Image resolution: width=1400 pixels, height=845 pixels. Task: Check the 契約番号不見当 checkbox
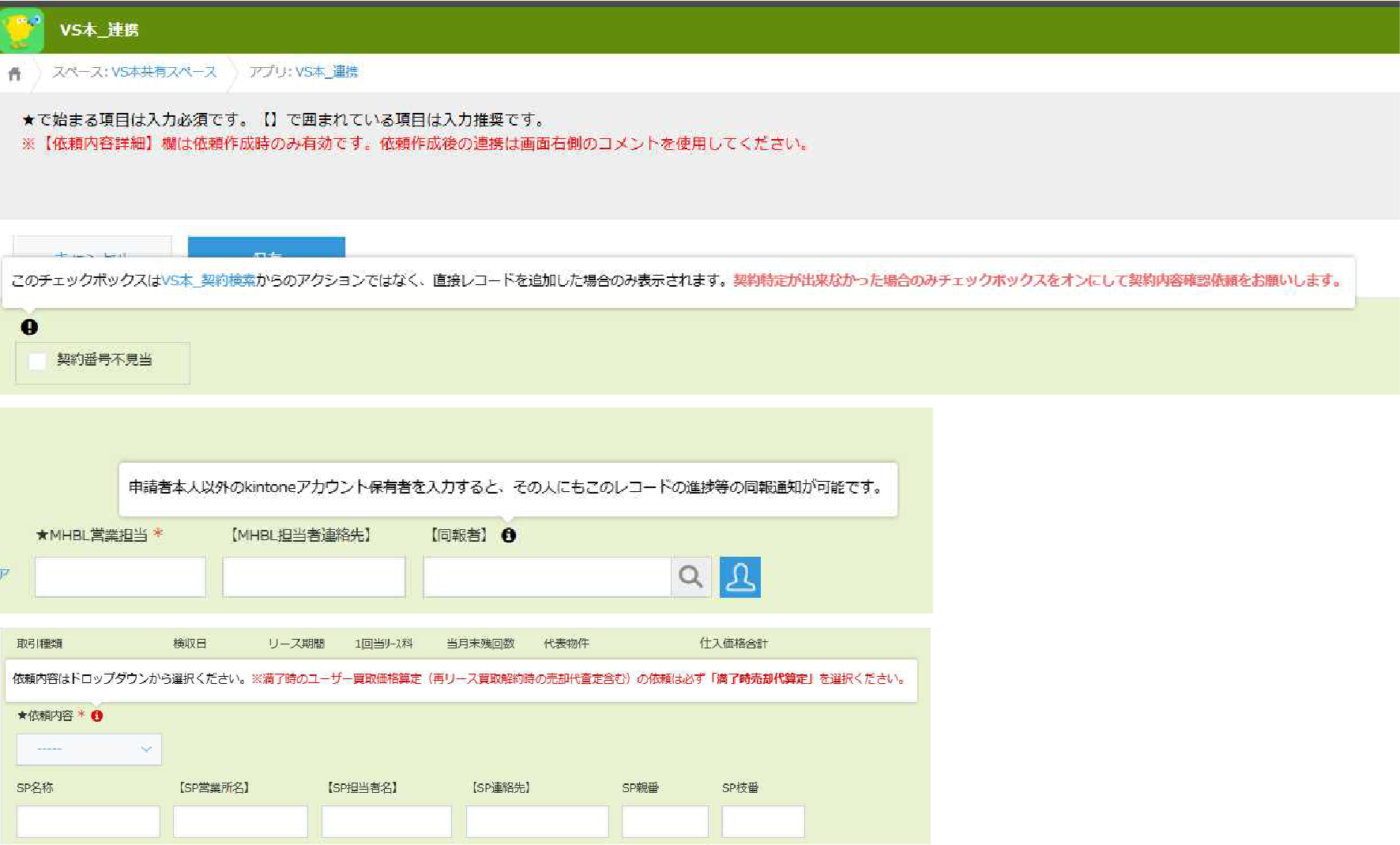point(37,361)
